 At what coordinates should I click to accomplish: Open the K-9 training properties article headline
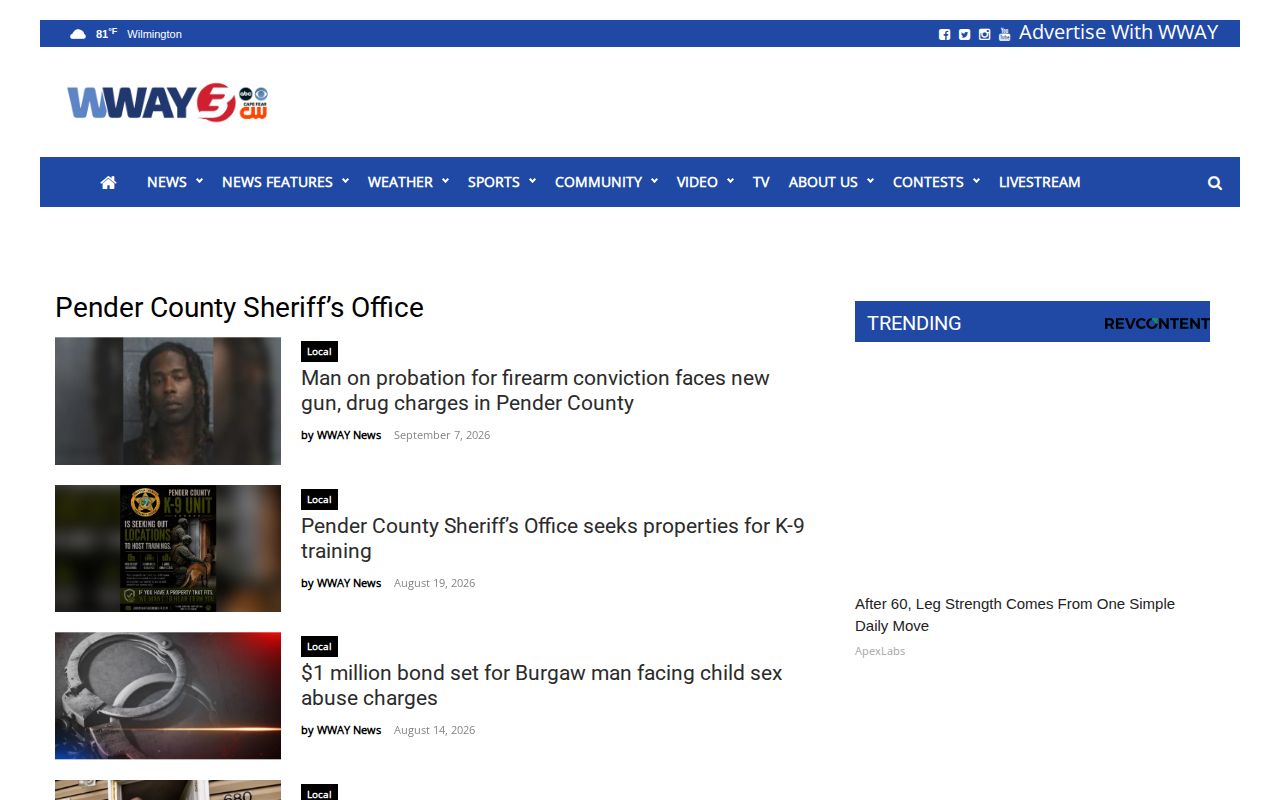[552, 539]
